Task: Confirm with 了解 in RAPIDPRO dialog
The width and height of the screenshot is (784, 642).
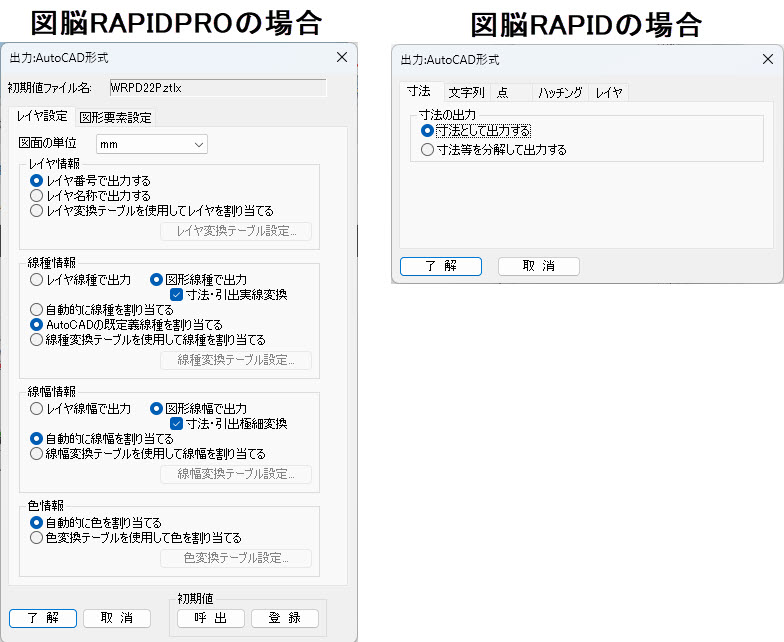Action: 42,618
